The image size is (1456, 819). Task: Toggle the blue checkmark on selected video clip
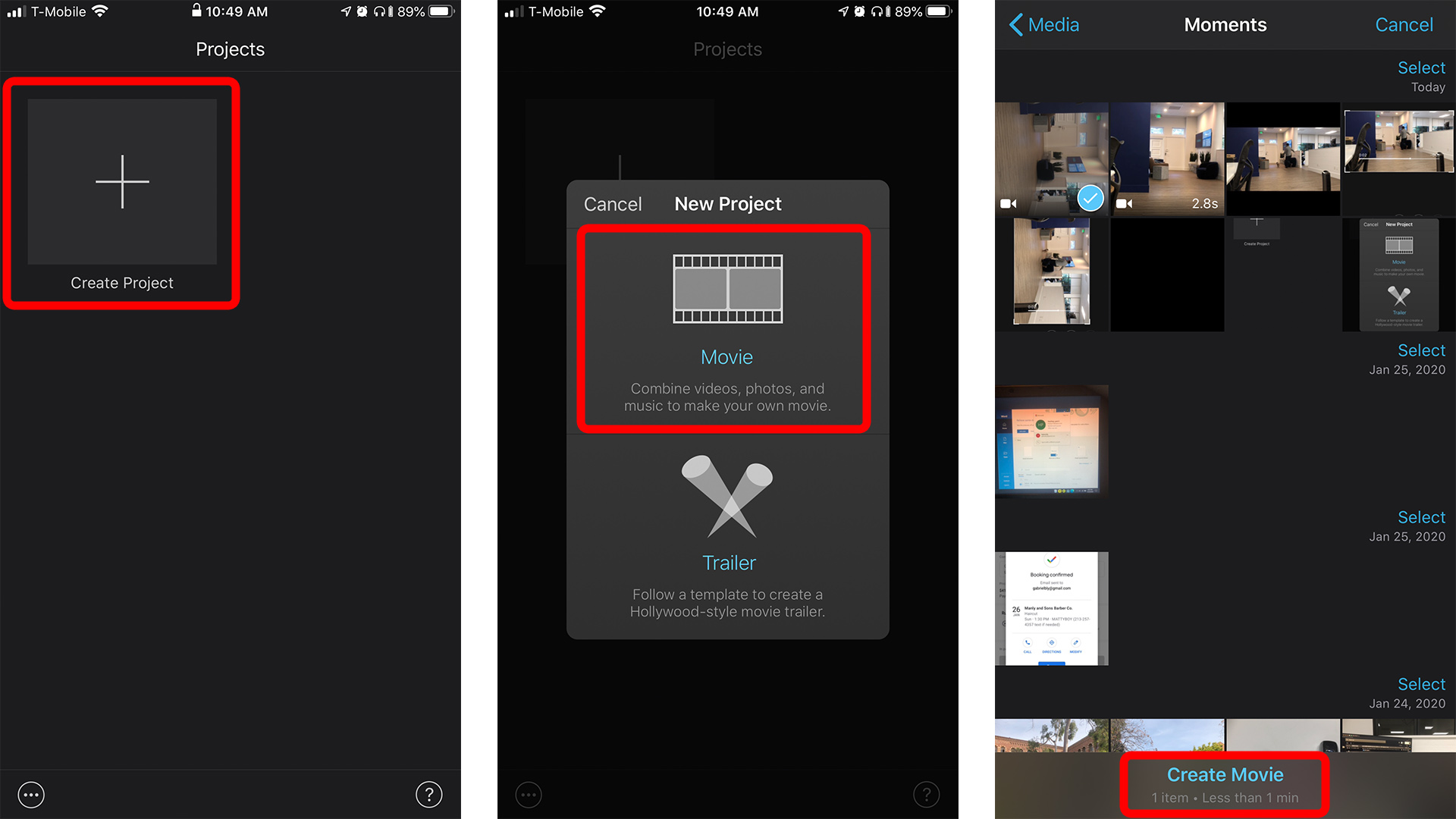point(1088,199)
